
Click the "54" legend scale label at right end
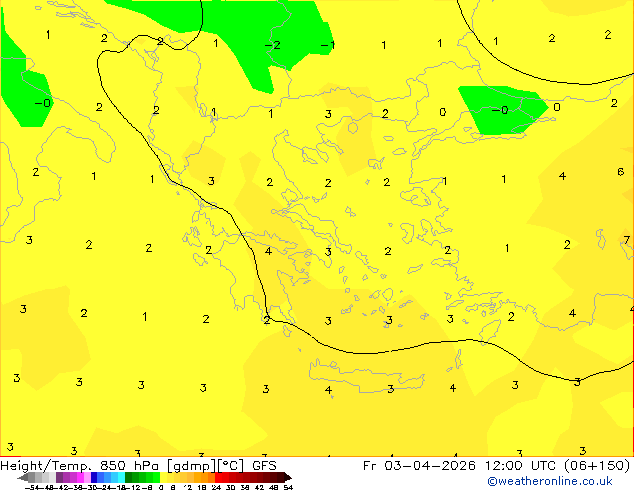[x=288, y=487]
